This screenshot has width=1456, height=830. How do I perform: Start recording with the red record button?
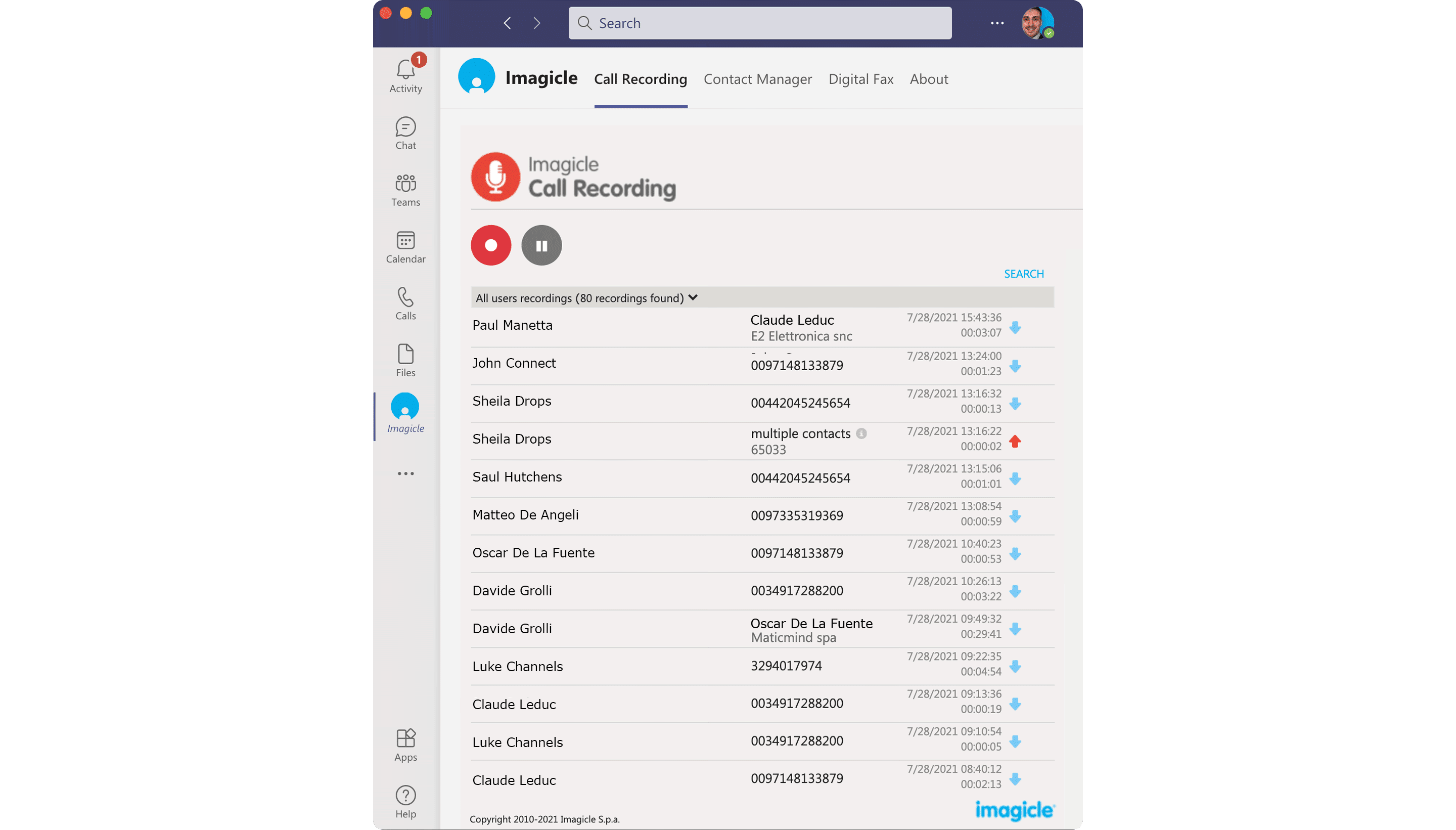[490, 245]
